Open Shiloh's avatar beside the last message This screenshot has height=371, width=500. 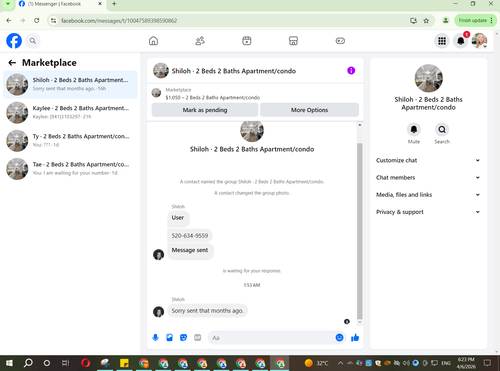[158, 312]
